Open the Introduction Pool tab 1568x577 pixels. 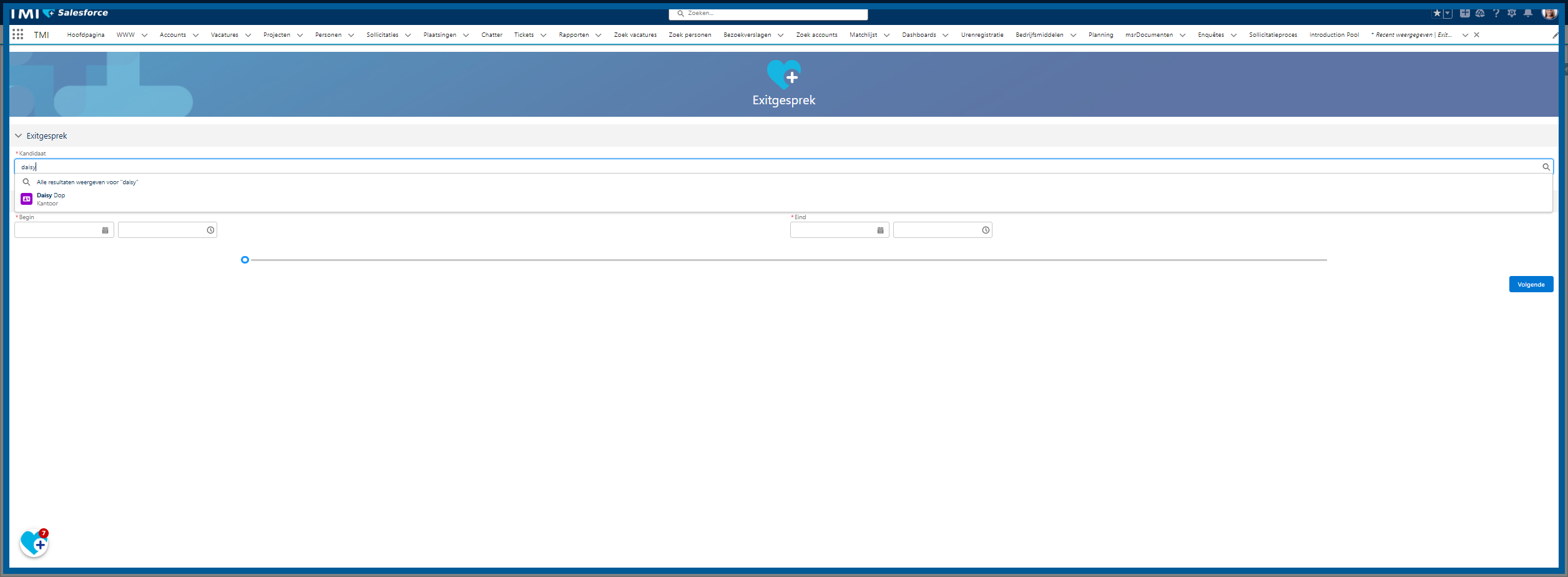[1334, 35]
